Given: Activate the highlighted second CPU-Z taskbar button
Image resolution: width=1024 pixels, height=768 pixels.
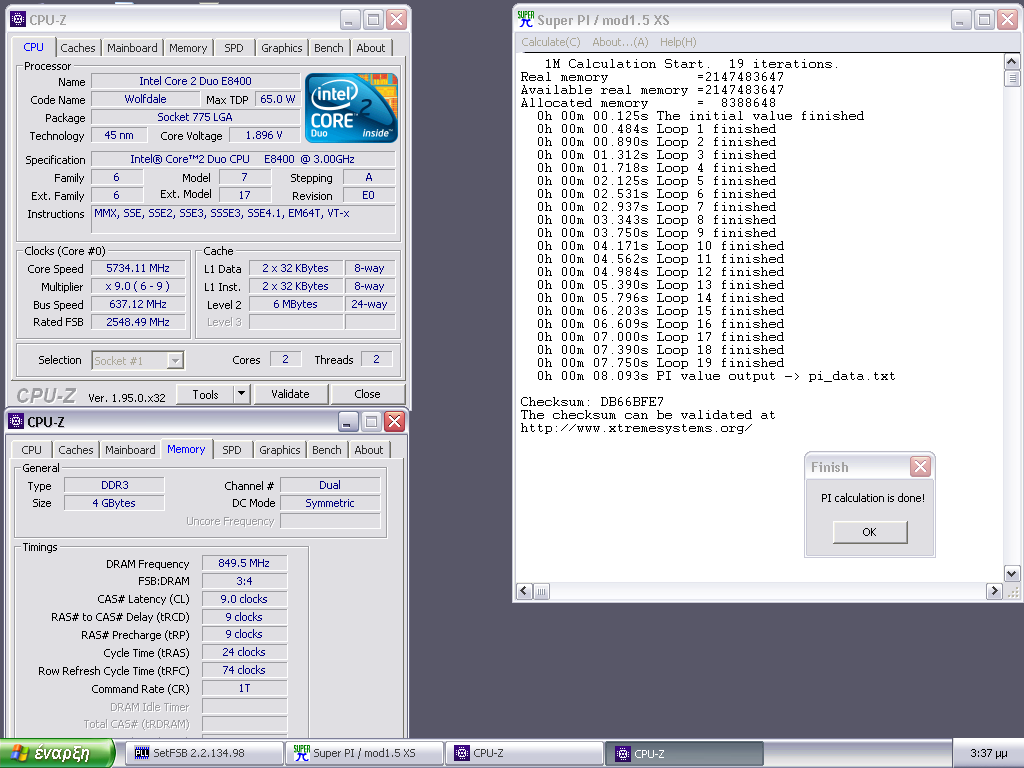Looking at the screenshot, I should point(685,753).
